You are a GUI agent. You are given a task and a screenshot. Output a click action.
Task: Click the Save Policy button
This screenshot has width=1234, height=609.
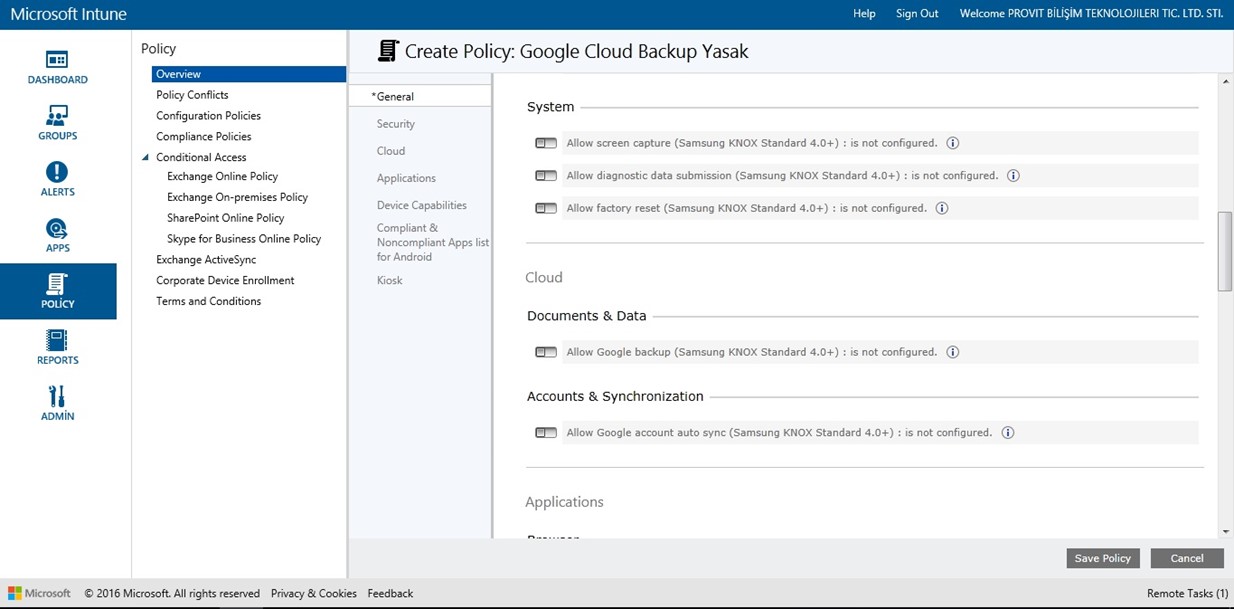[1103, 558]
